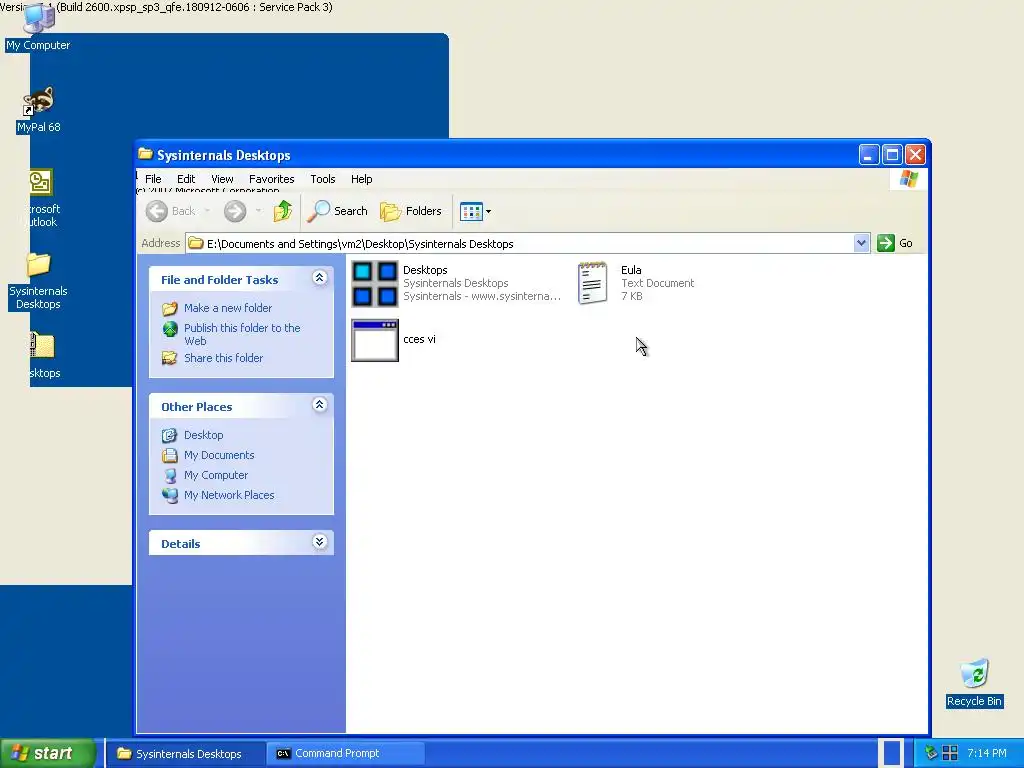Click the 7:14 PM clock
The image size is (1024, 768).
point(987,753)
